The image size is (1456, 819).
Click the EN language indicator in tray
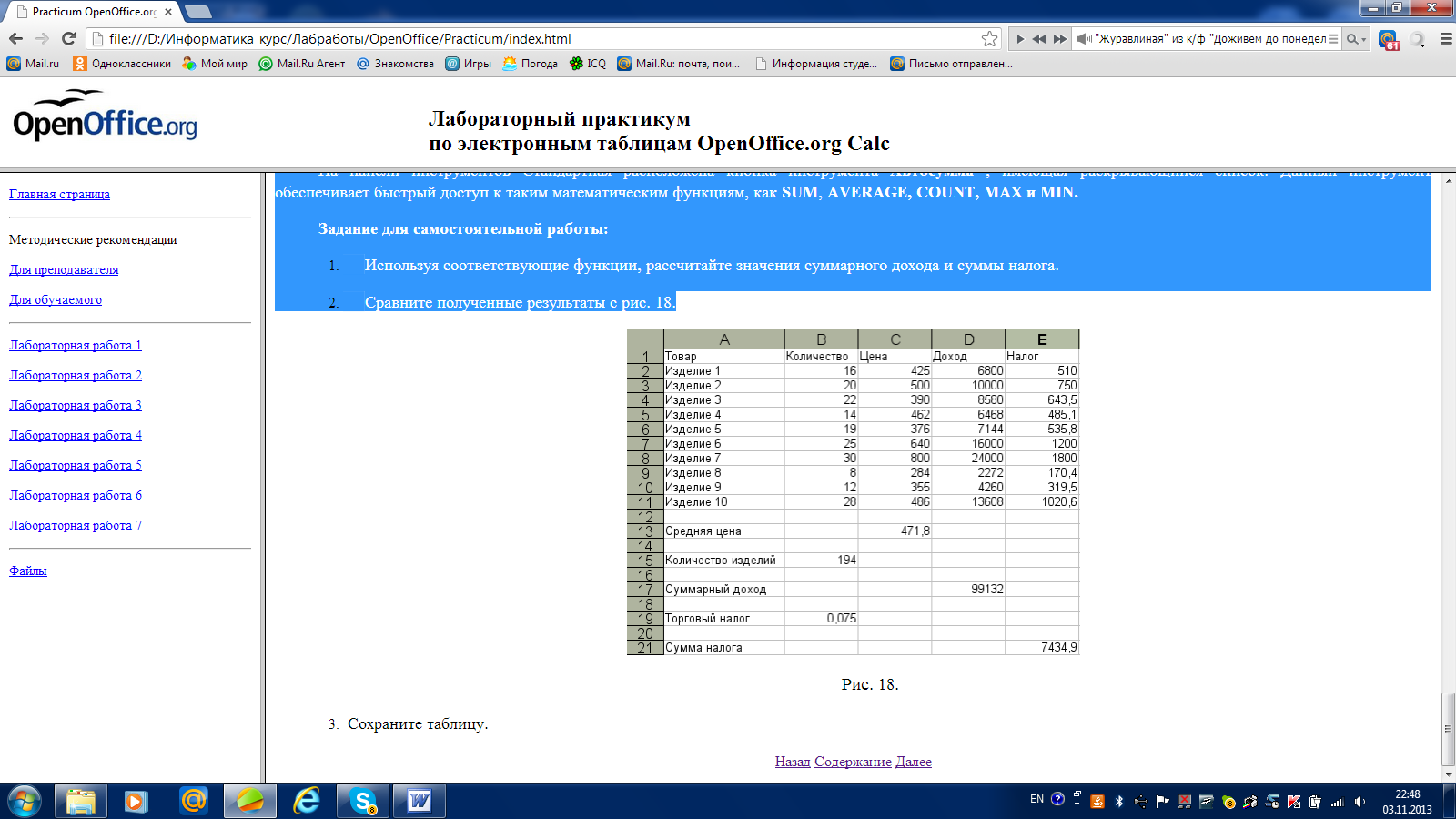pyautogui.click(x=1036, y=799)
